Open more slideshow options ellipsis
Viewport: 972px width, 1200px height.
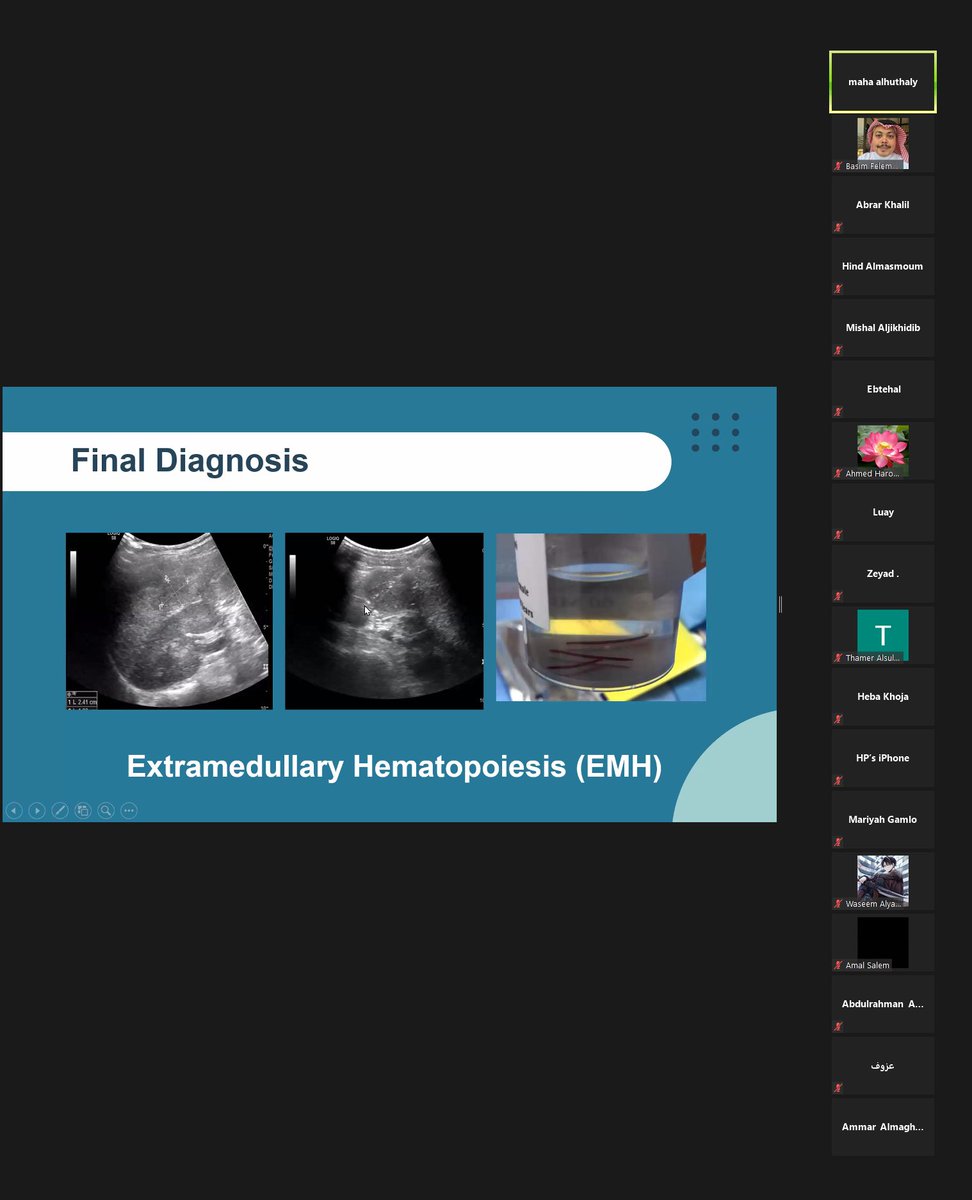[x=129, y=811]
